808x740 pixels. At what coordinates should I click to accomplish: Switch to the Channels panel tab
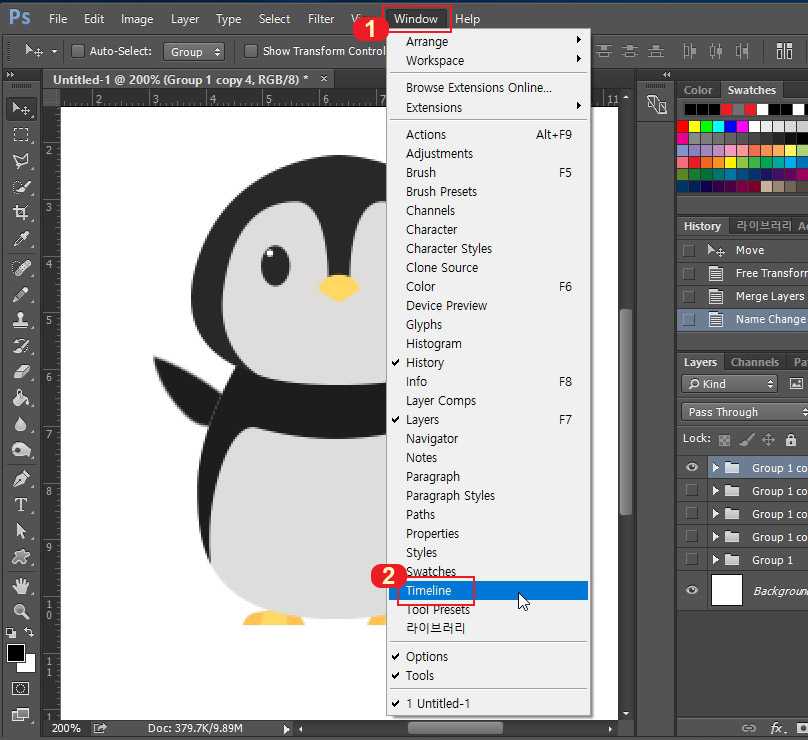click(x=754, y=362)
